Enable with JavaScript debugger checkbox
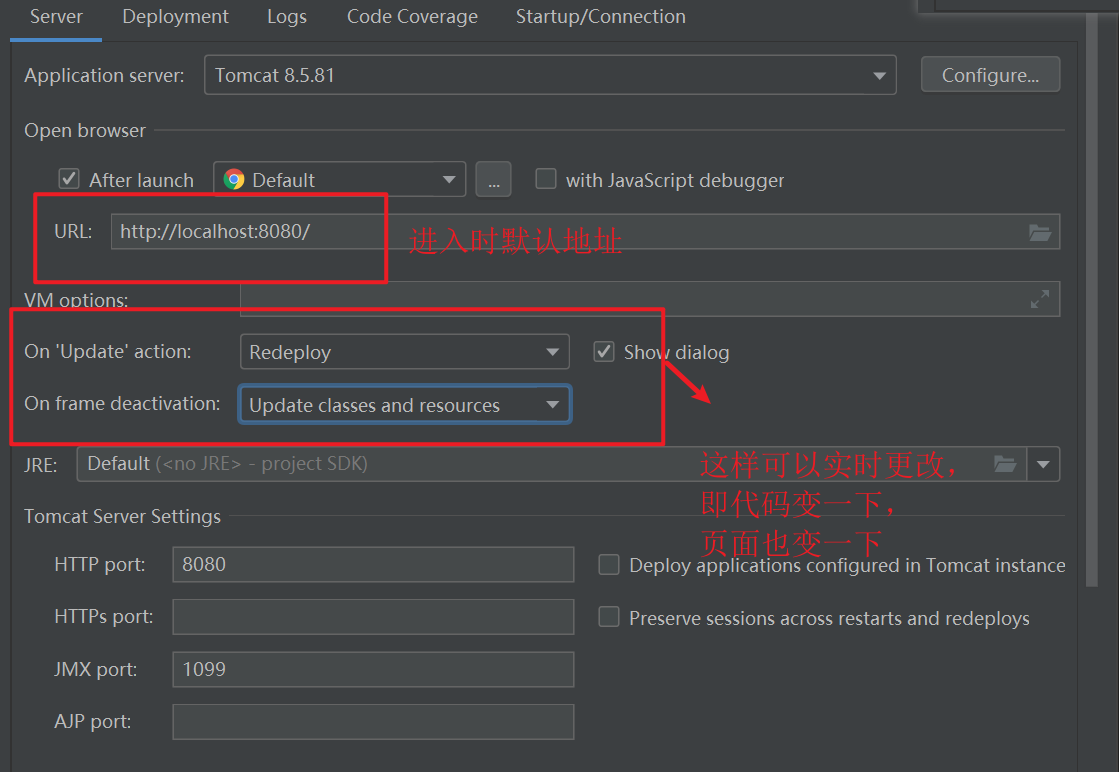The width and height of the screenshot is (1119, 772). click(546, 178)
